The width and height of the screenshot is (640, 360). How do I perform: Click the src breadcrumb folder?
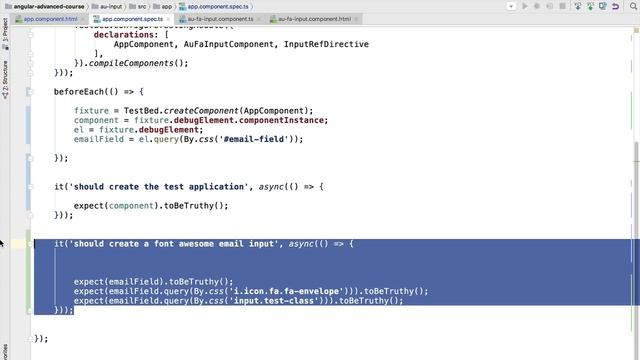[138, 7]
